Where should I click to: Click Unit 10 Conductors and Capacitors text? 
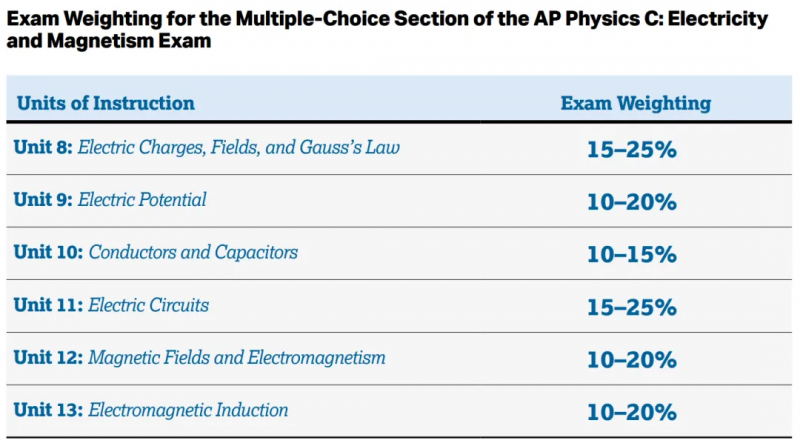pos(156,252)
